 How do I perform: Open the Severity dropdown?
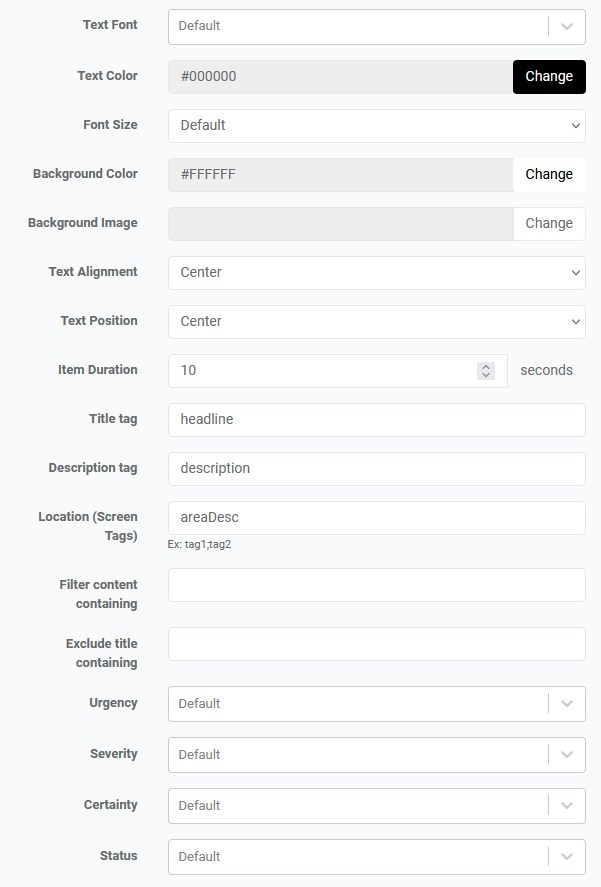(x=376, y=754)
